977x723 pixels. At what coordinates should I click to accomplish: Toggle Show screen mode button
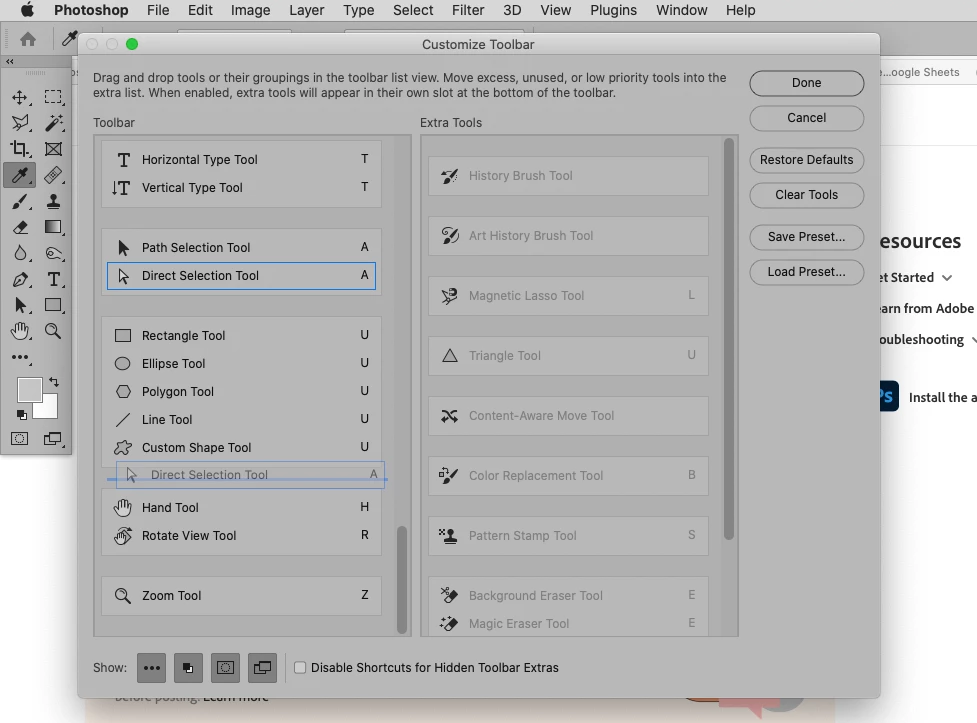262,668
